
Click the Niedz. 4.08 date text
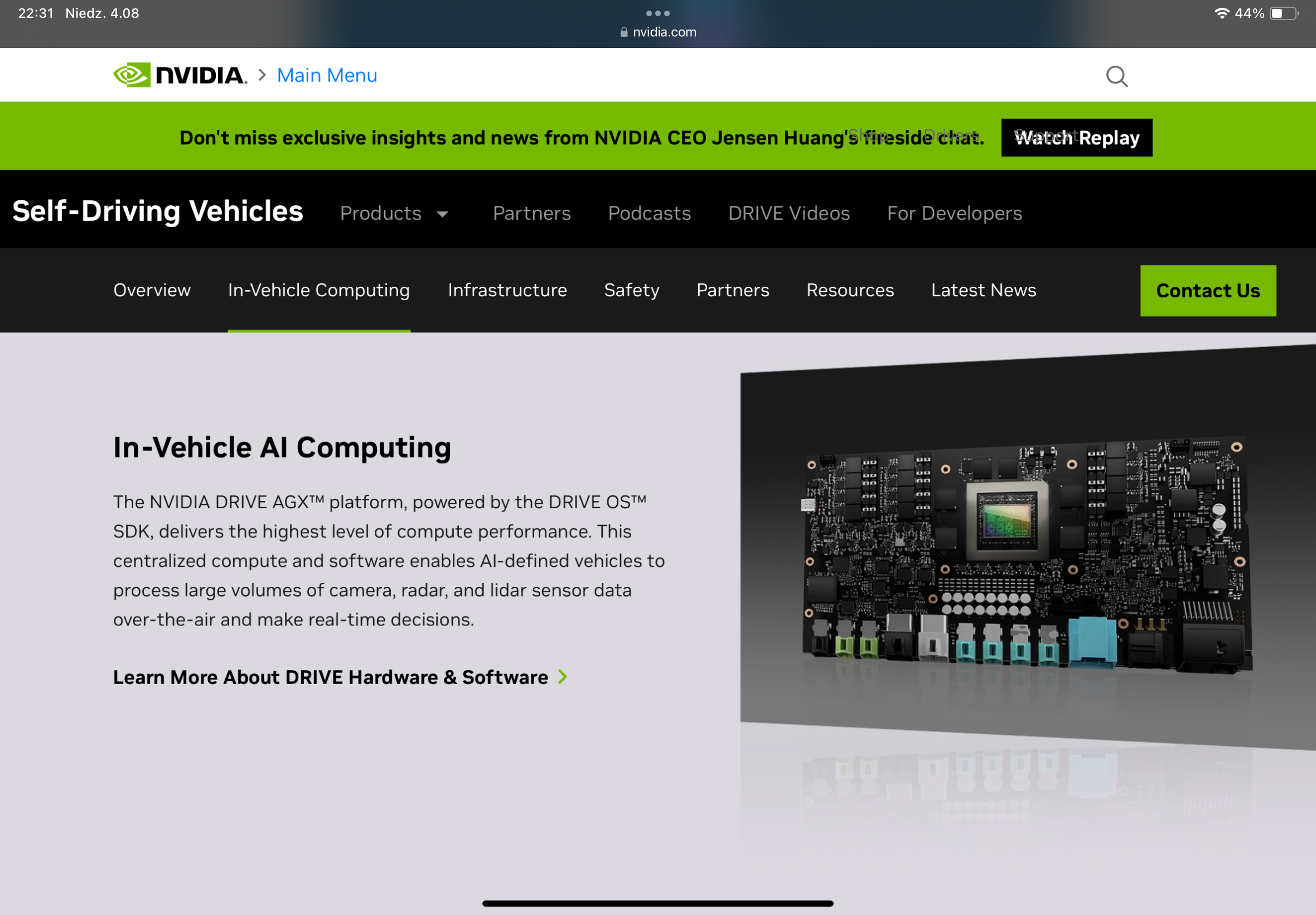[102, 13]
